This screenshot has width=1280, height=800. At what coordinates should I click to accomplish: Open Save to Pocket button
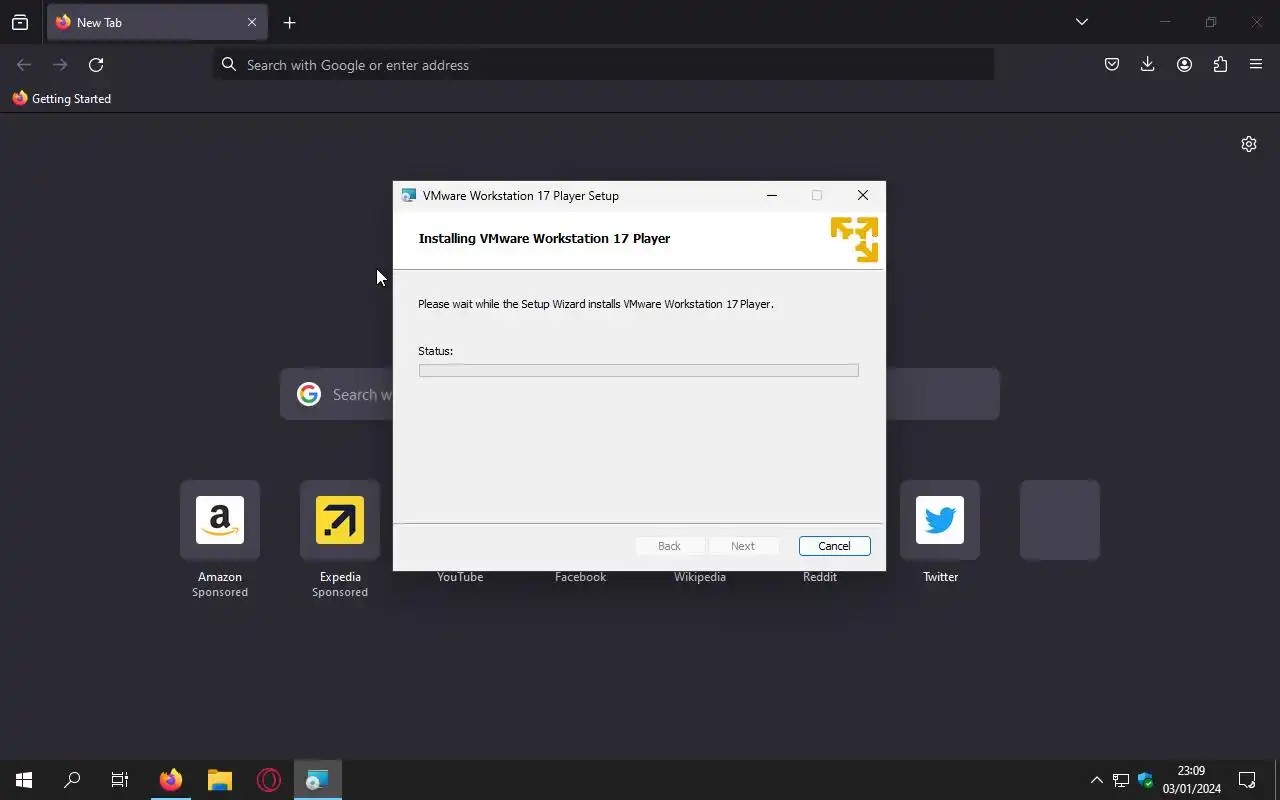click(1112, 65)
